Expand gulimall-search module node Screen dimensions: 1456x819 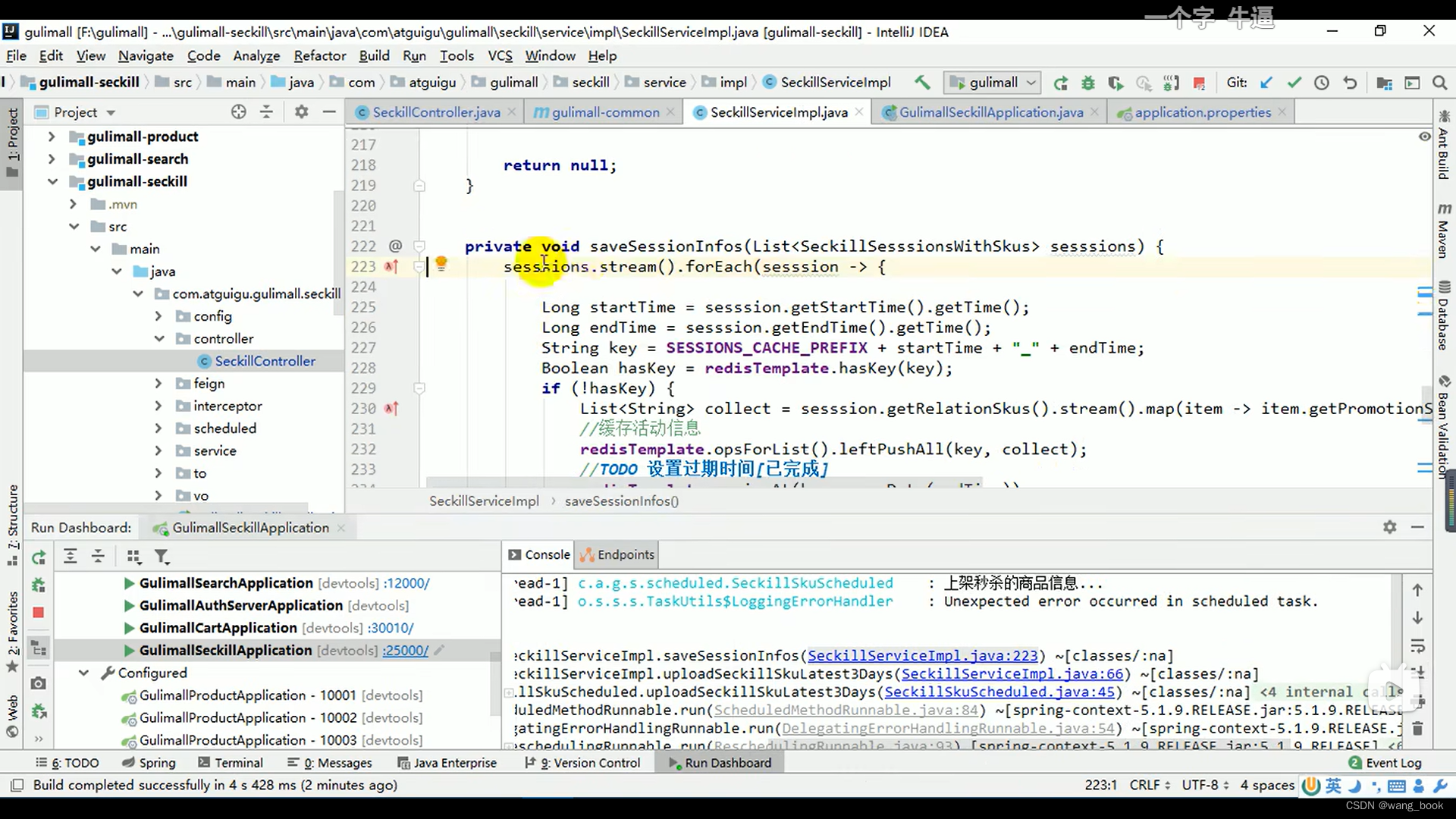point(51,159)
